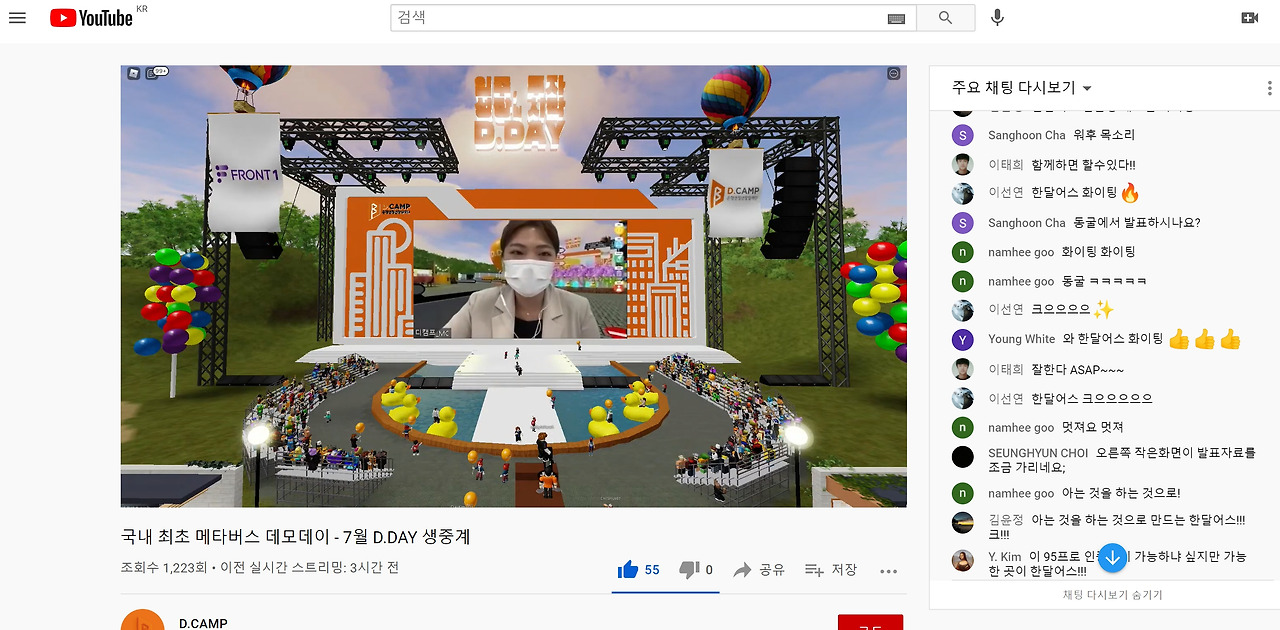Click 이태희 avatar beside 함께하면 할수있다
The width and height of the screenshot is (1280, 630).
point(963,164)
